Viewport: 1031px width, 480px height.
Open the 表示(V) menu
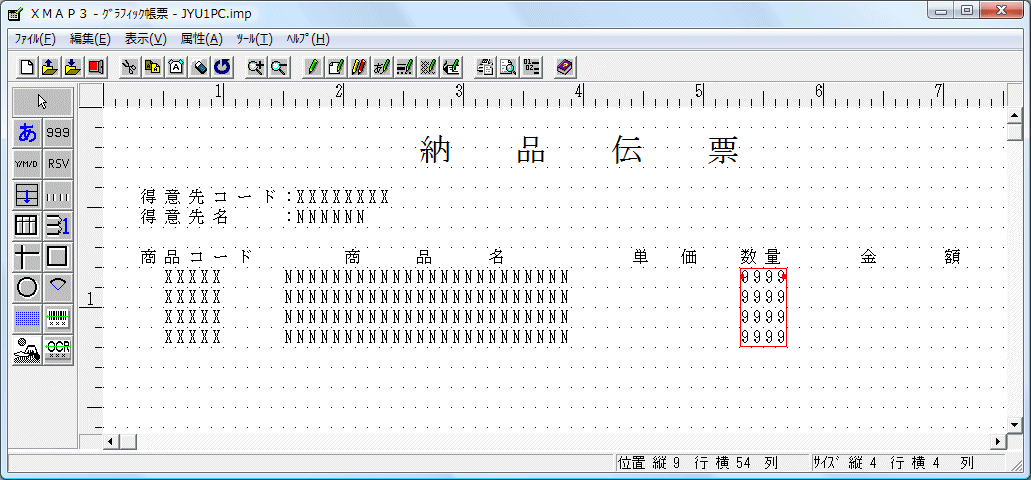145,39
